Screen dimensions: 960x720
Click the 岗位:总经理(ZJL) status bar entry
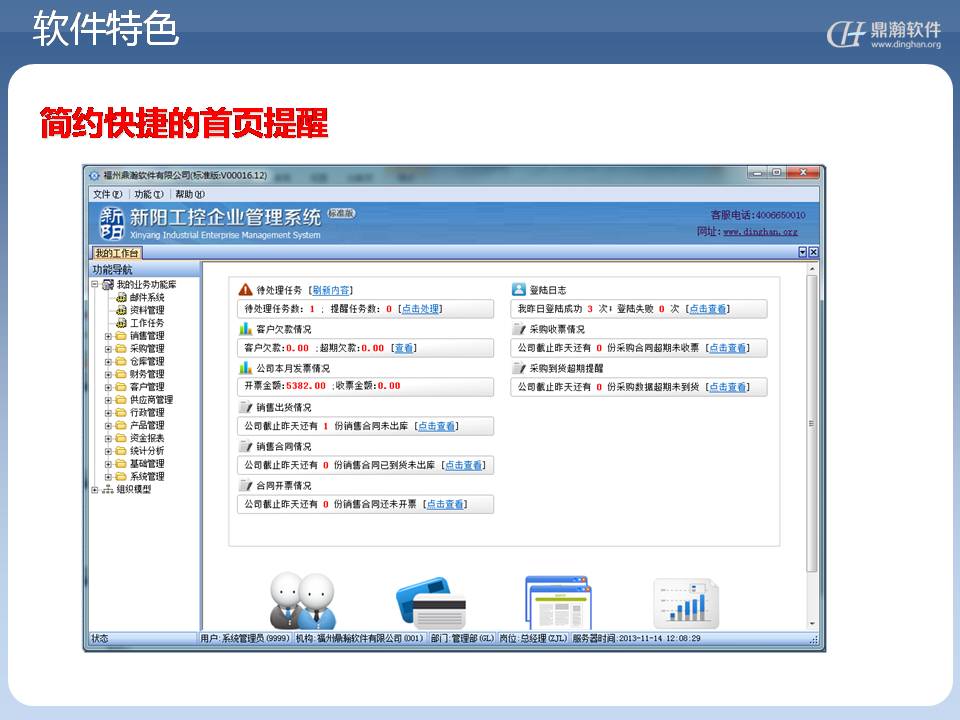click(x=533, y=639)
